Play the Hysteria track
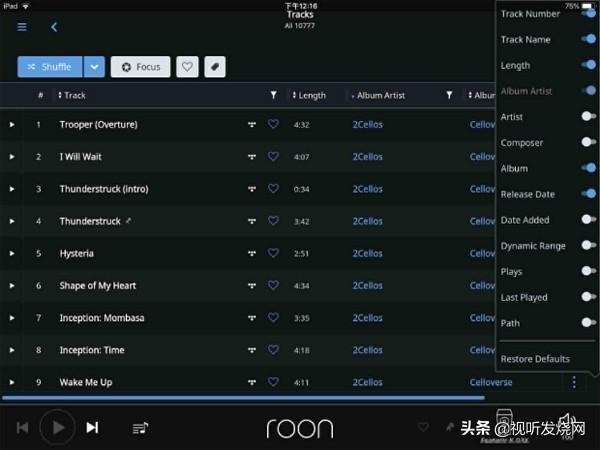The height and width of the screenshot is (450, 600). click(x=12, y=253)
